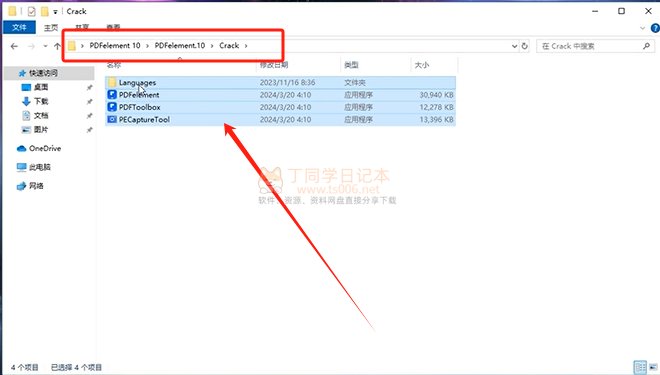Click the 12,278 KB size cell
The height and width of the screenshot is (375, 660).
coord(436,107)
